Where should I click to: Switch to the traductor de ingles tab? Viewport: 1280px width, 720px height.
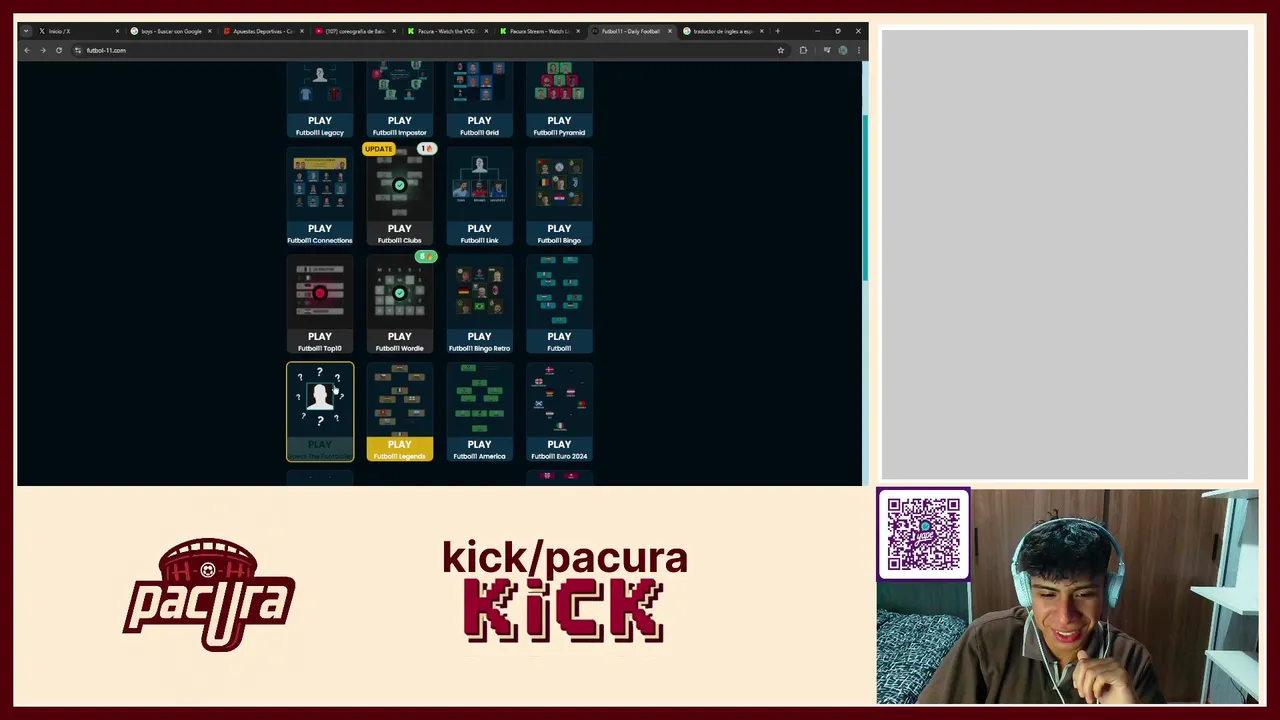723,31
